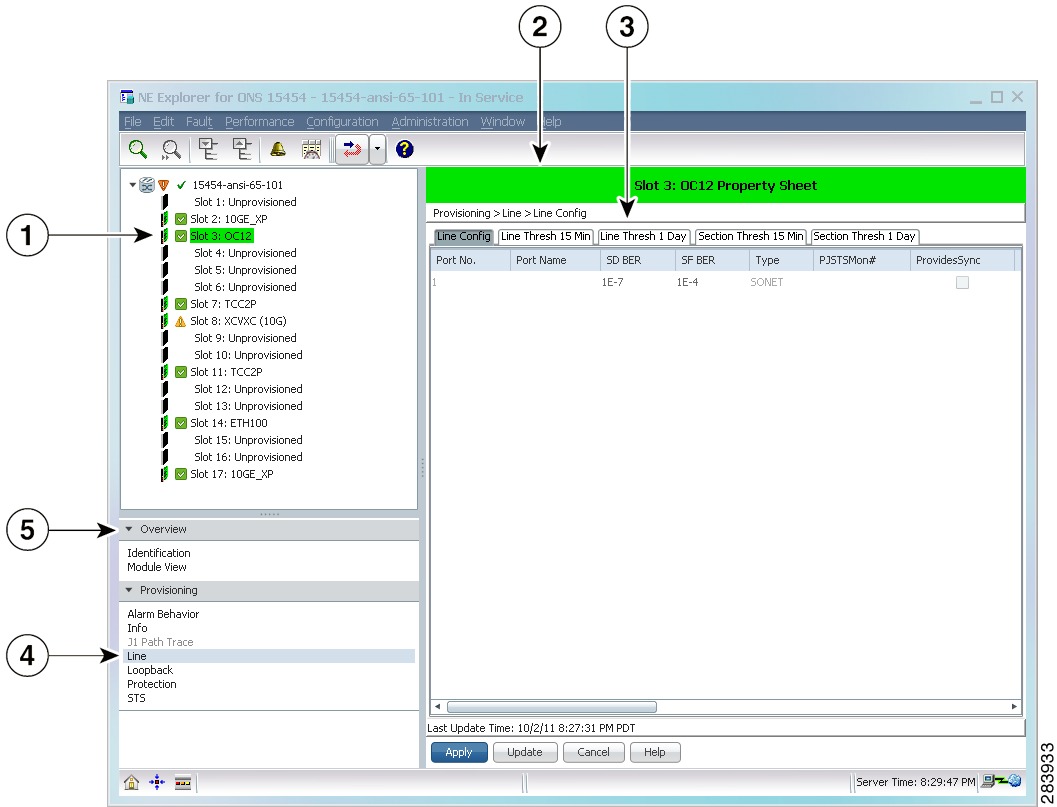Click the SONET type cell
This screenshot has height=807, width=1057.
pos(766,282)
